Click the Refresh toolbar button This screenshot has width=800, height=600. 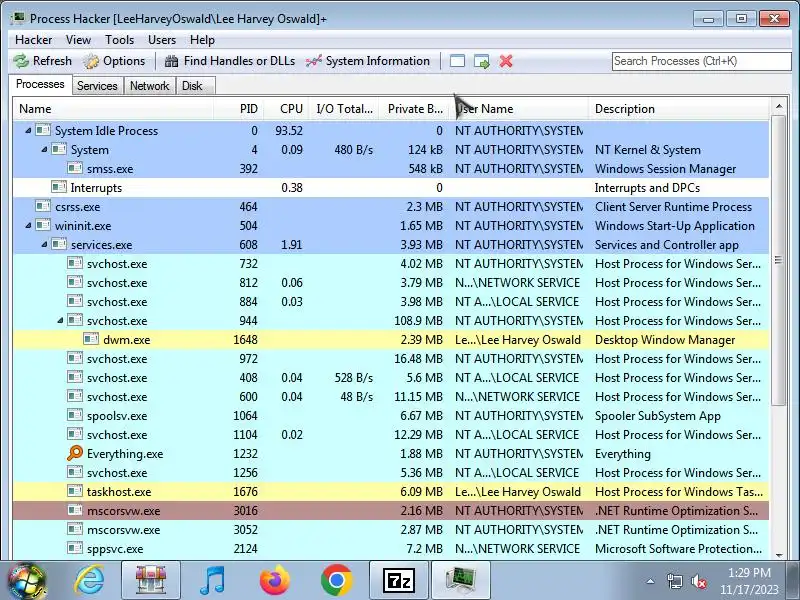43,61
